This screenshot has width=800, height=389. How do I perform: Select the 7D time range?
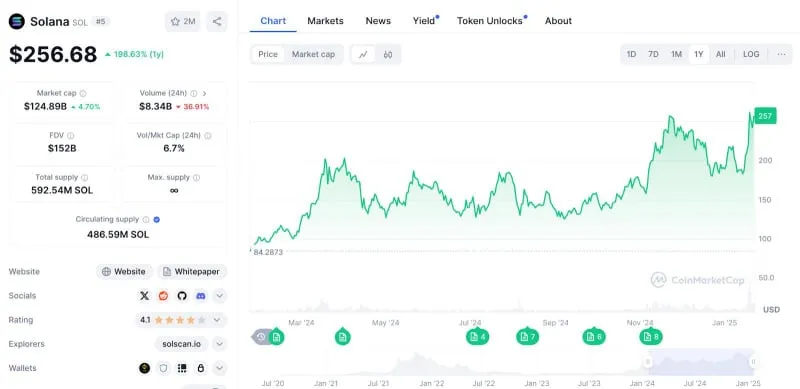653,54
